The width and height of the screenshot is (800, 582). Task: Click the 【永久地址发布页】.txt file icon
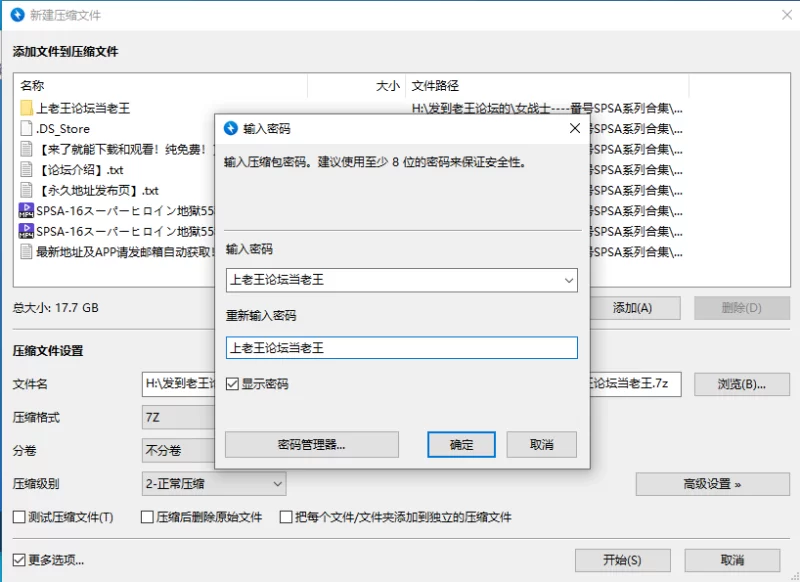26,190
